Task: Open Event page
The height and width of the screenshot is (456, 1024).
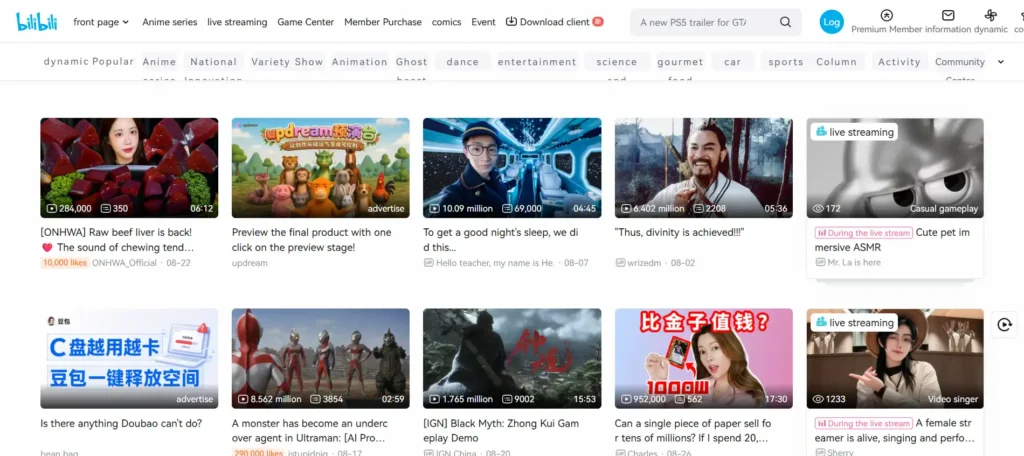Action: (483, 22)
